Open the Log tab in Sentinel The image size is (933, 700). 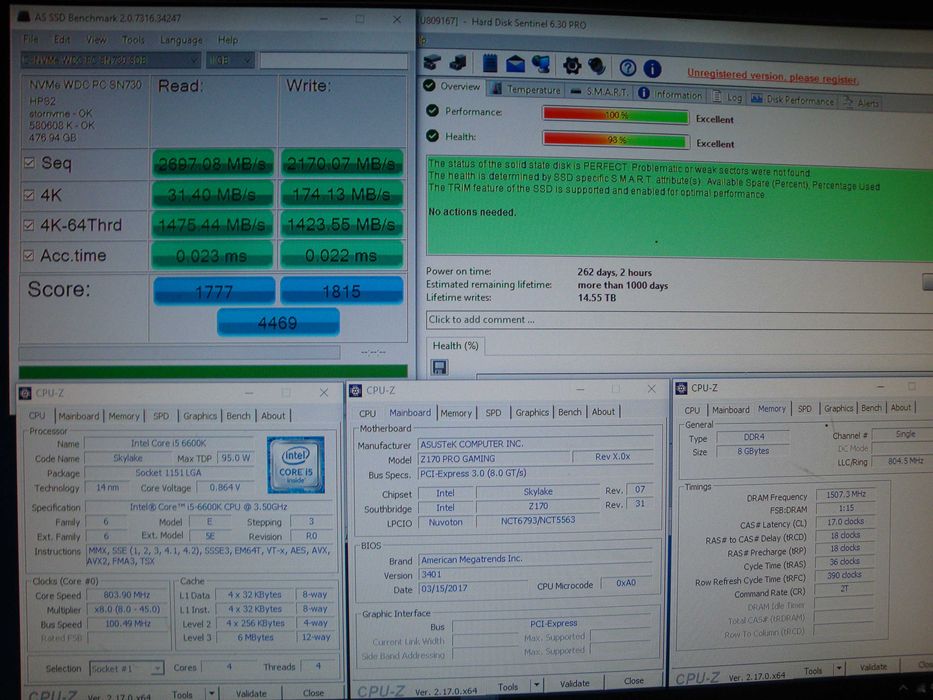[x=728, y=97]
